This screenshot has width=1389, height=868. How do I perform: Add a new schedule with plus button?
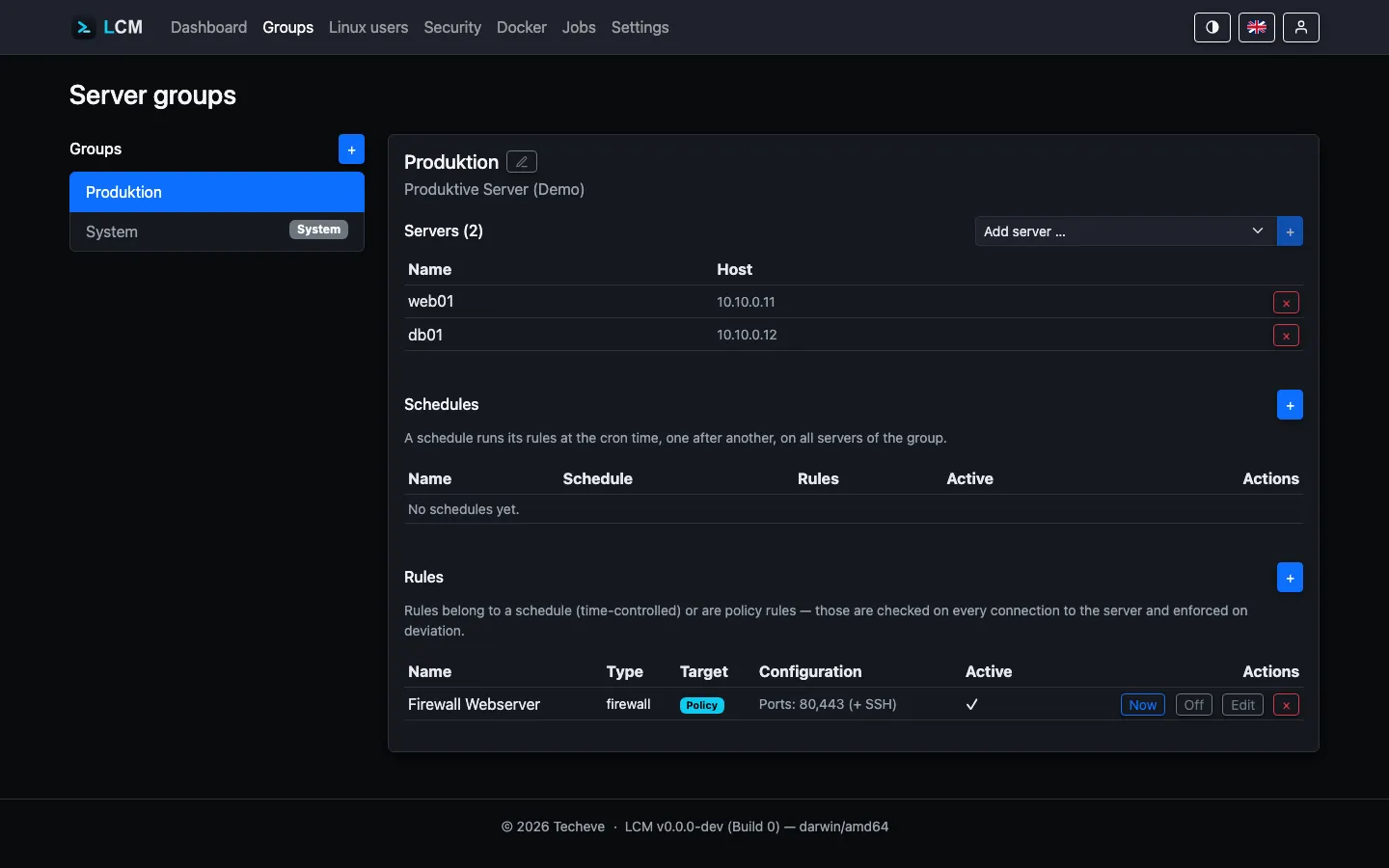pos(1290,405)
